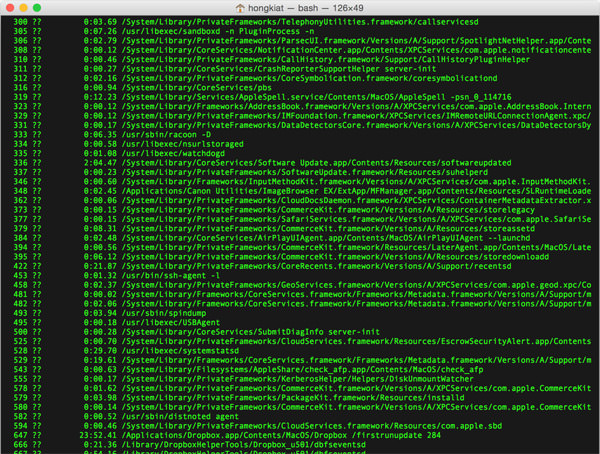600x454 pixels.
Task: Click the installd process line PID 579
Action: pyautogui.click(x=239, y=398)
